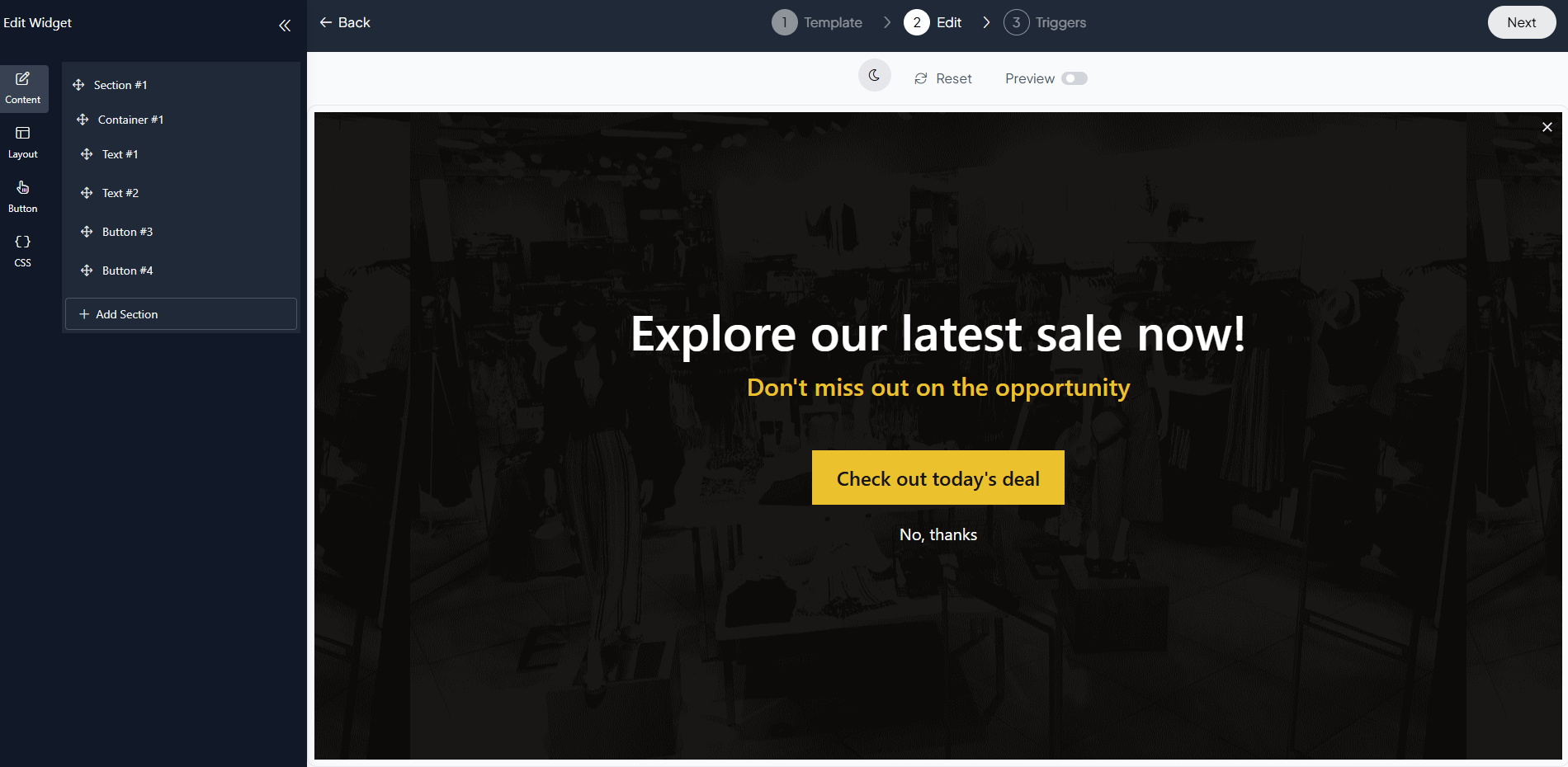Image resolution: width=1568 pixels, height=767 pixels.
Task: Click the Add Section button
Action: pyautogui.click(x=181, y=314)
